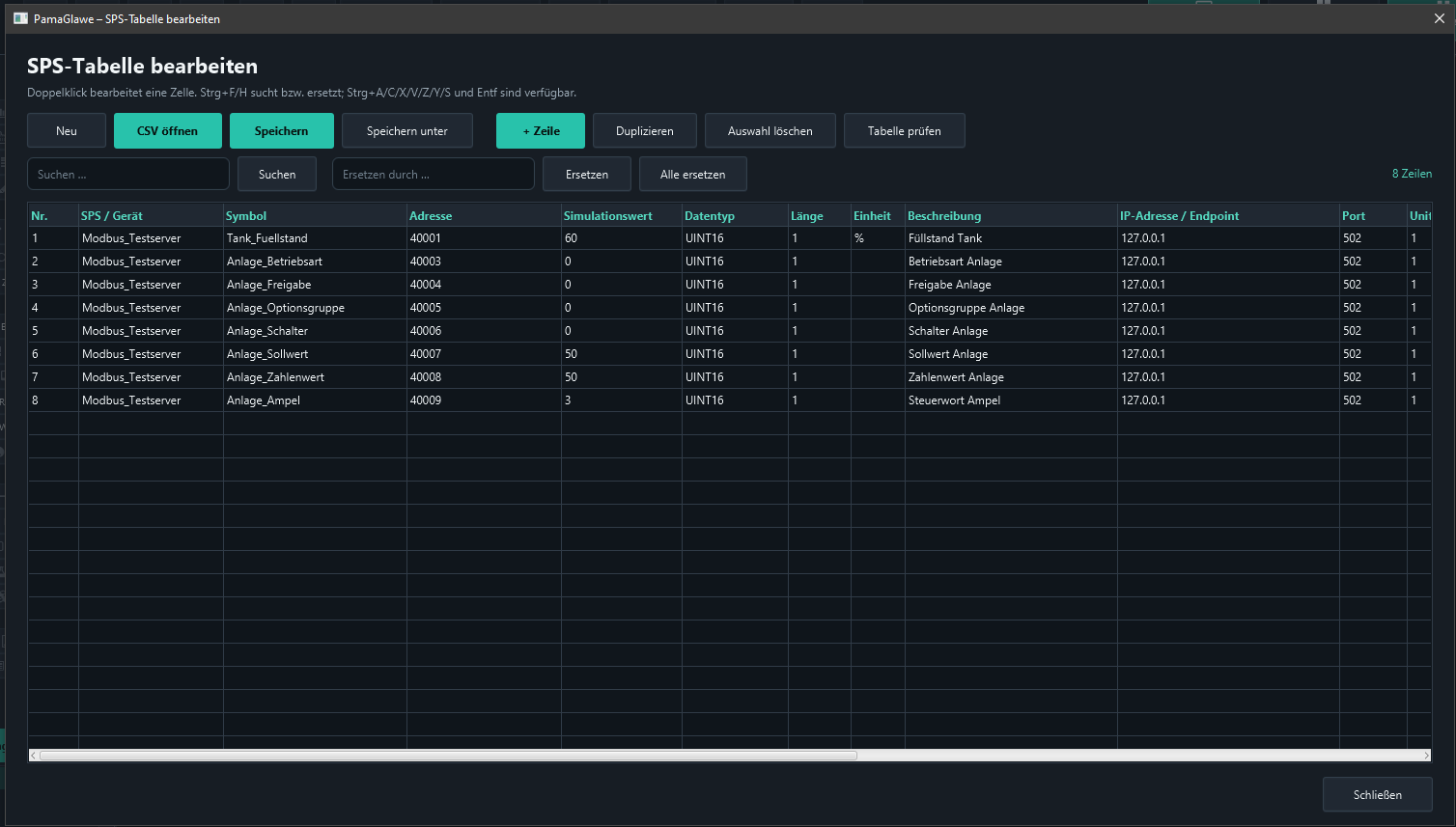
Task: Choose Speichern unter
Action: click(407, 131)
